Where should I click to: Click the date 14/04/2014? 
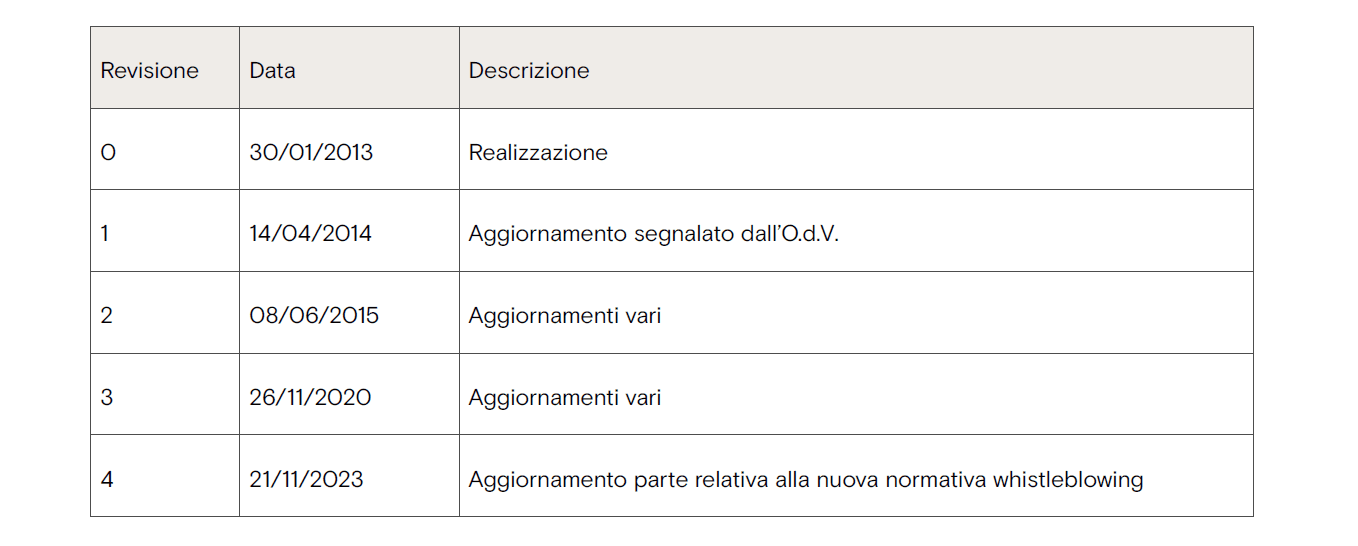point(311,234)
